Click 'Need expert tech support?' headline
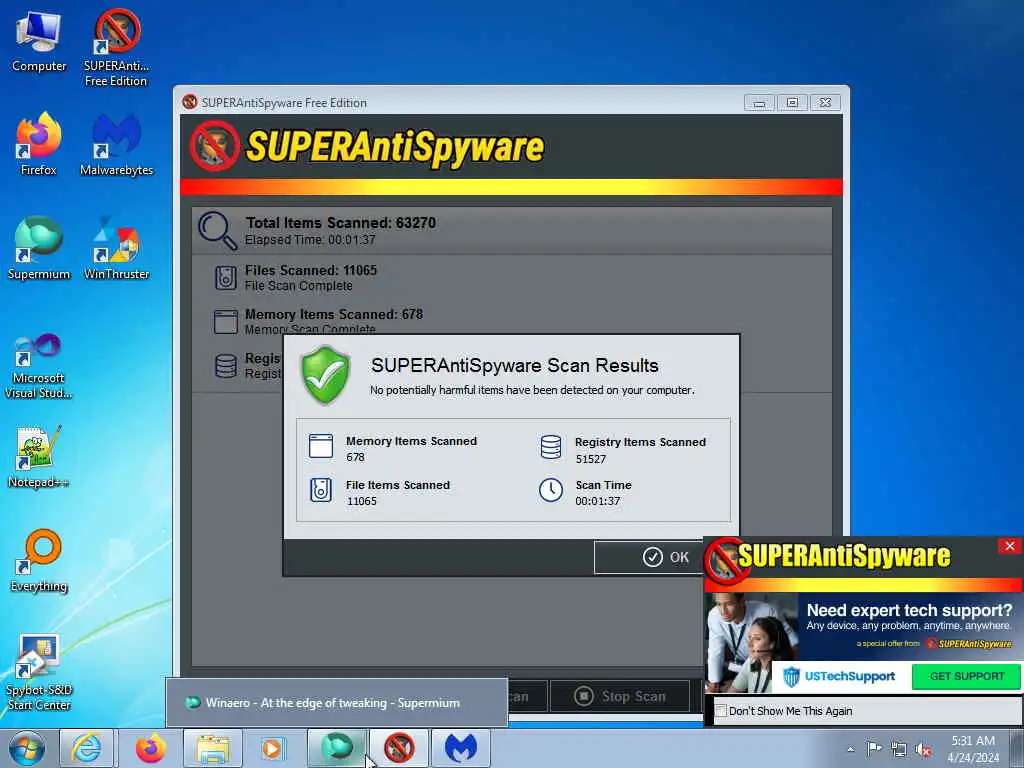The image size is (1024, 768). click(x=909, y=610)
